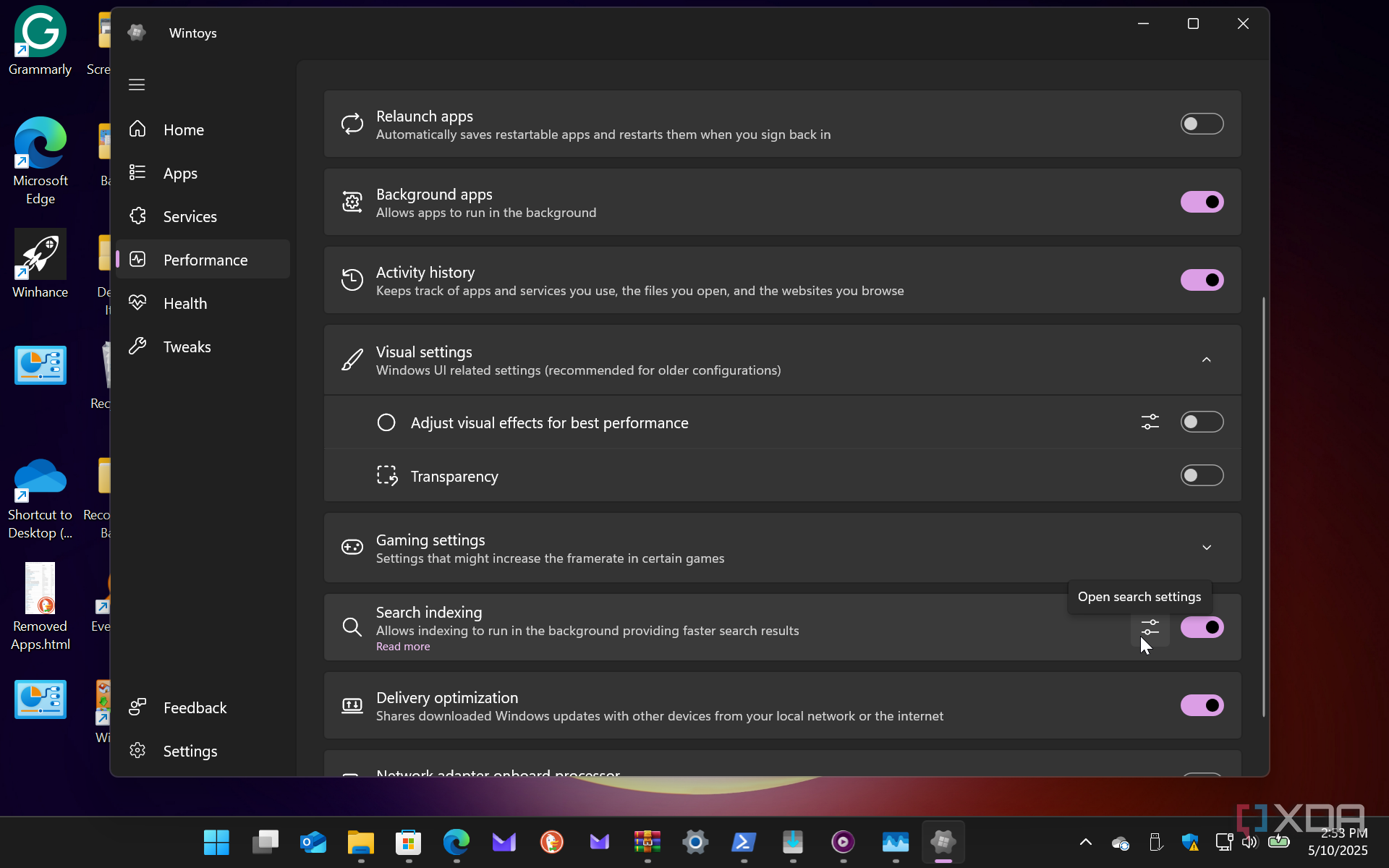Open search settings sliders icon
The width and height of the screenshot is (1389, 868).
pyautogui.click(x=1150, y=627)
